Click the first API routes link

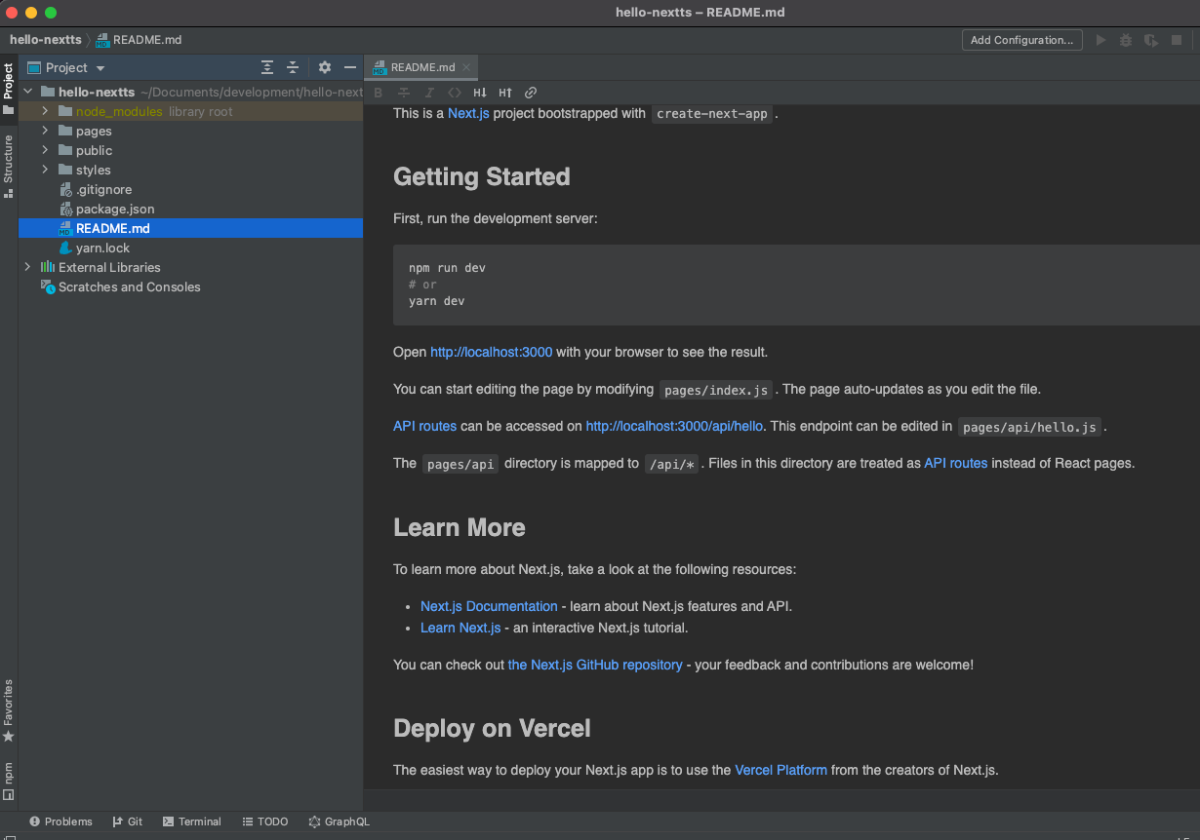click(425, 426)
